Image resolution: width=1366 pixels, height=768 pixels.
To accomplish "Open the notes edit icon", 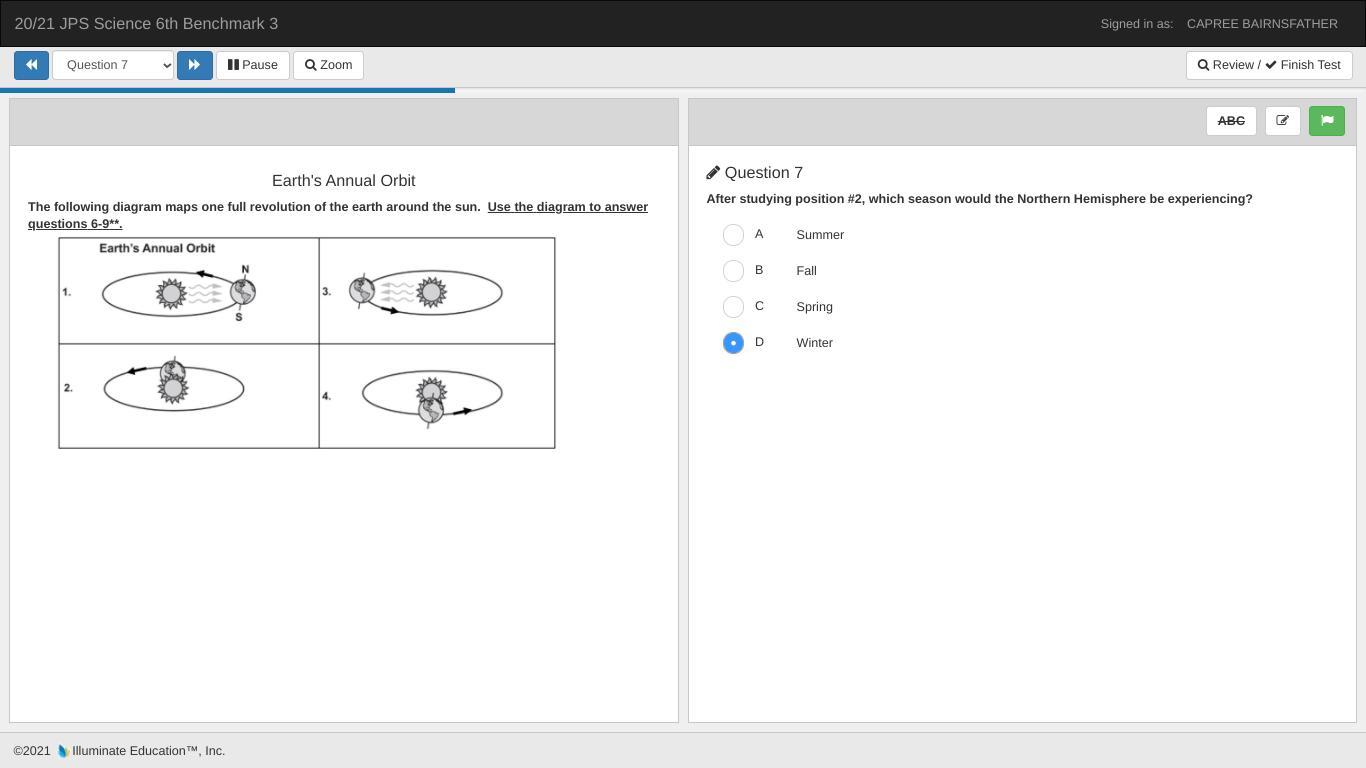I will click(1282, 121).
